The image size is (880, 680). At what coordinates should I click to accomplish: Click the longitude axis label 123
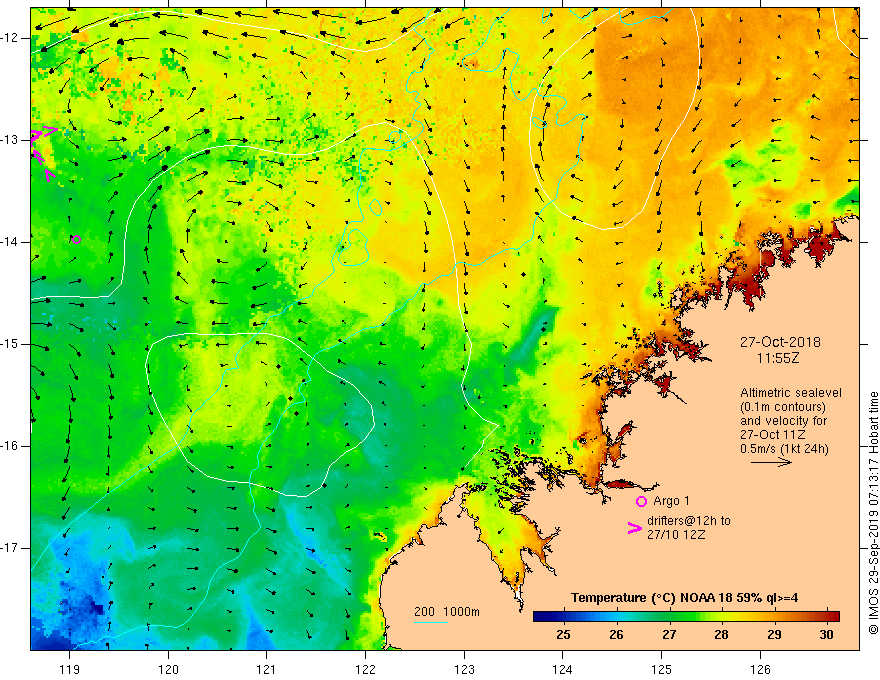[x=464, y=669]
